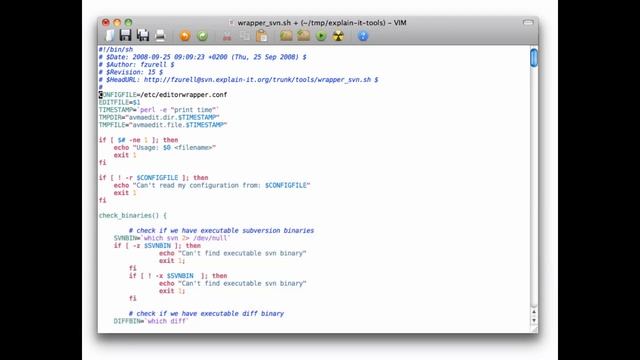640x360 pixels.
Task: Undo the last change with orange arrow
Action: [185, 36]
